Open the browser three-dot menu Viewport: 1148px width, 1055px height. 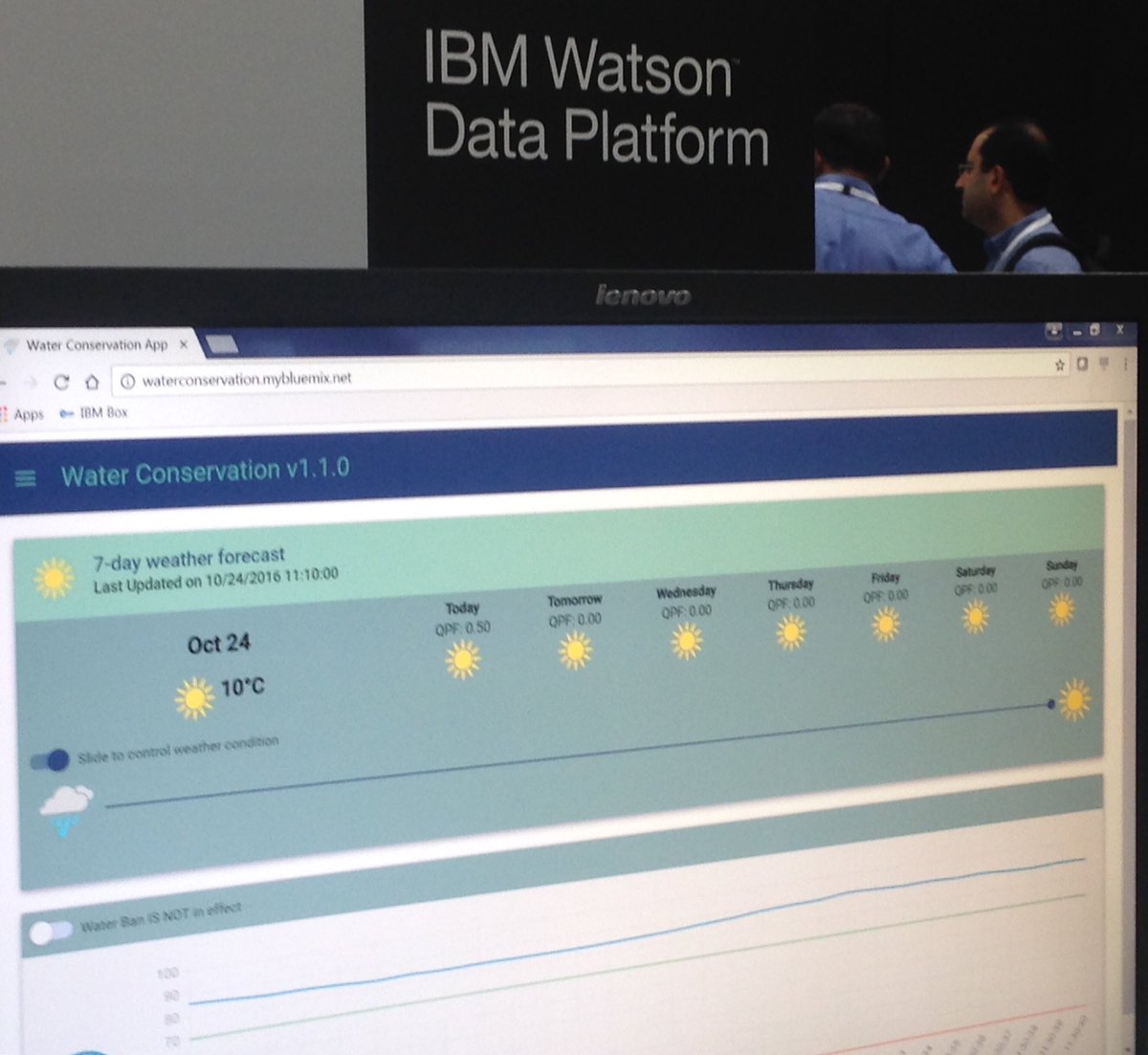coord(1126,363)
